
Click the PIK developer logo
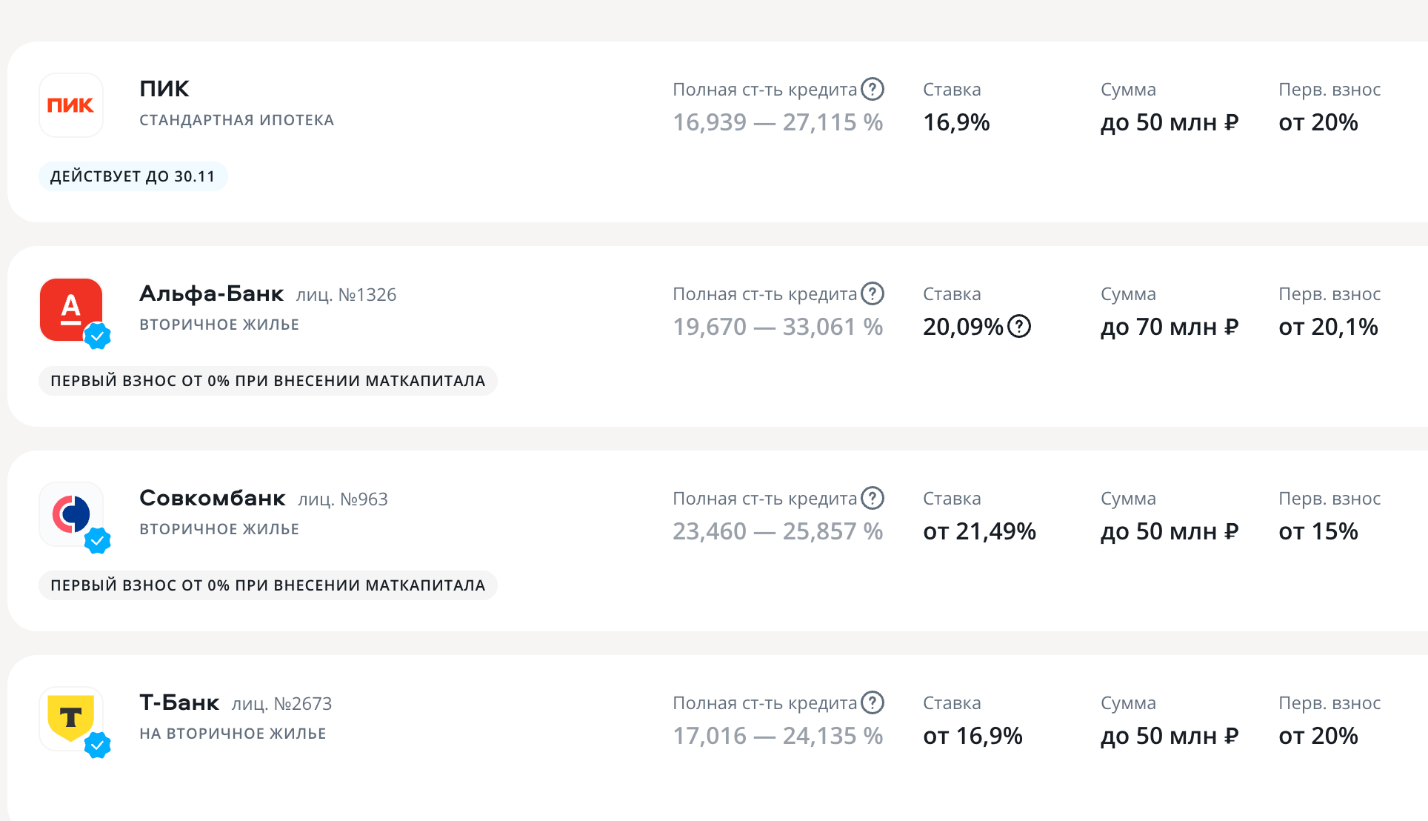point(71,105)
